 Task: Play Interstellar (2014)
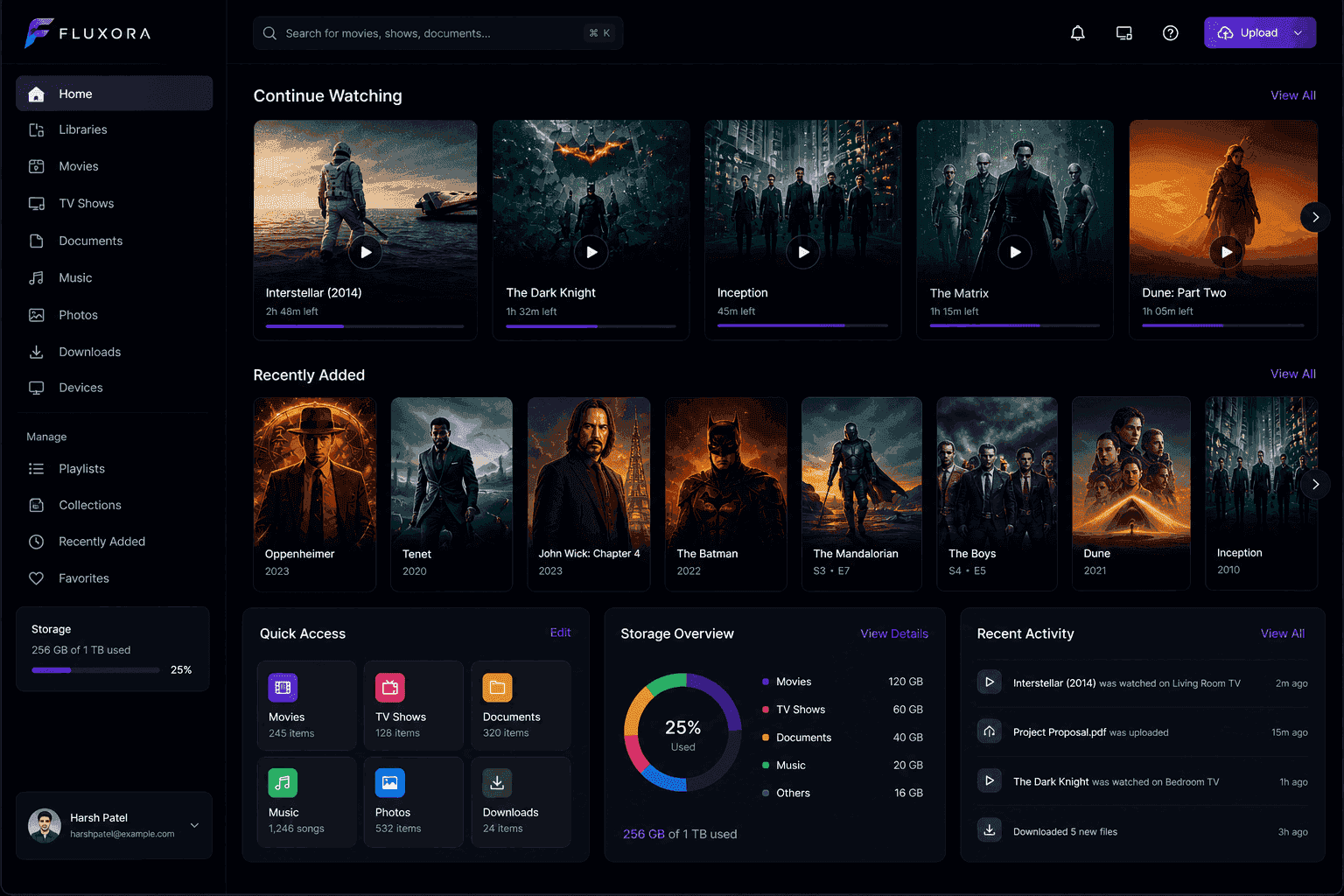click(366, 252)
